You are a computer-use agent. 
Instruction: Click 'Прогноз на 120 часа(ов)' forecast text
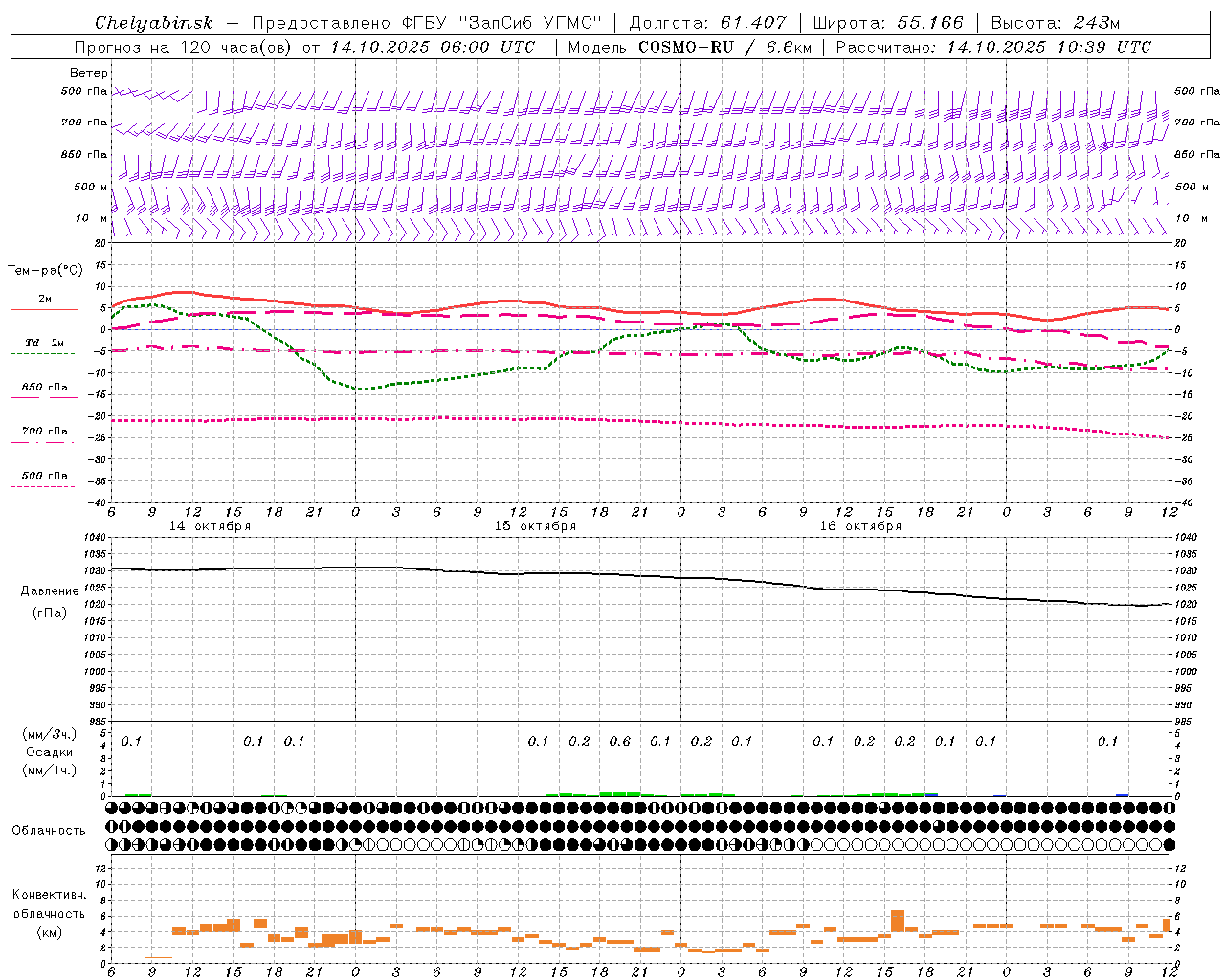click(x=184, y=47)
